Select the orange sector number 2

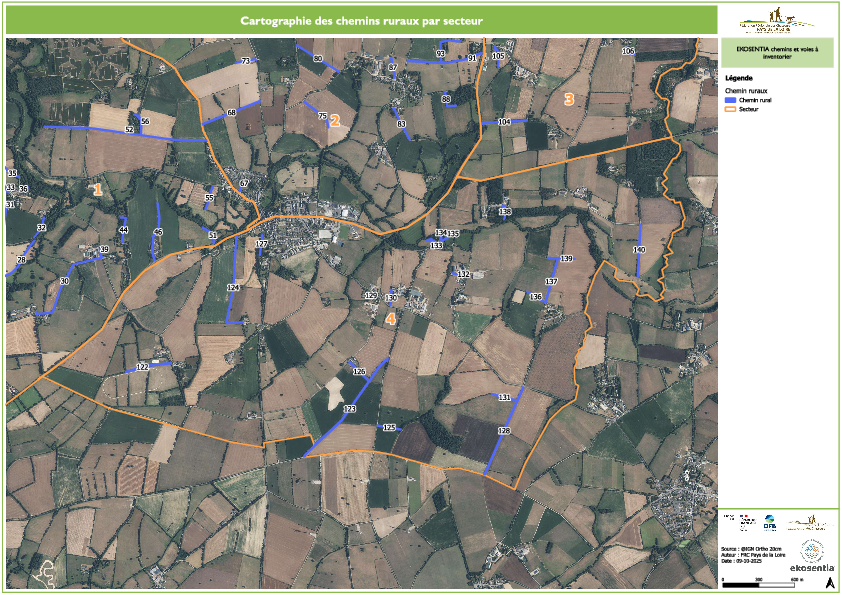pyautogui.click(x=336, y=120)
